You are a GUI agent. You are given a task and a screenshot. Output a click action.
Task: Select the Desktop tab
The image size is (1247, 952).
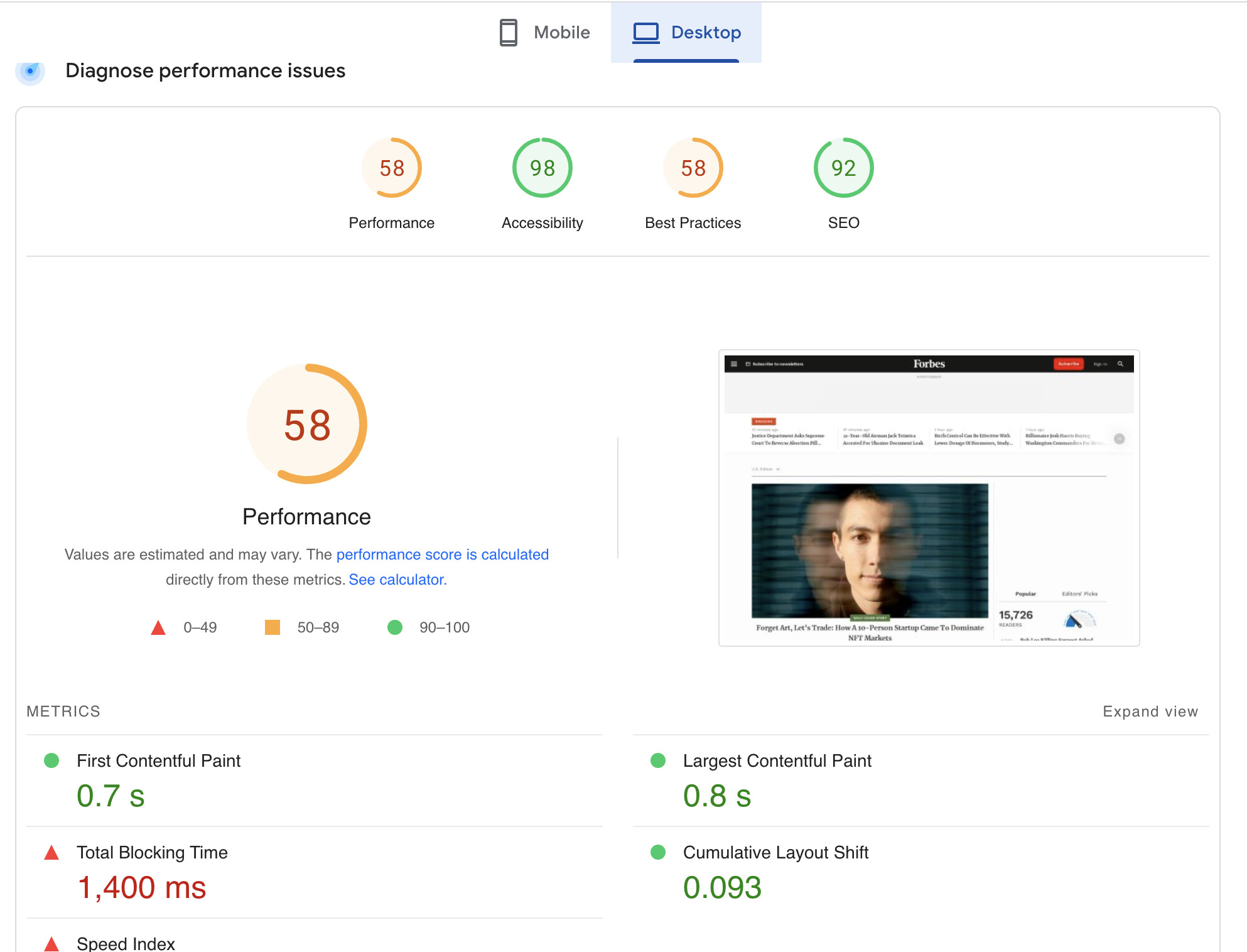click(686, 32)
